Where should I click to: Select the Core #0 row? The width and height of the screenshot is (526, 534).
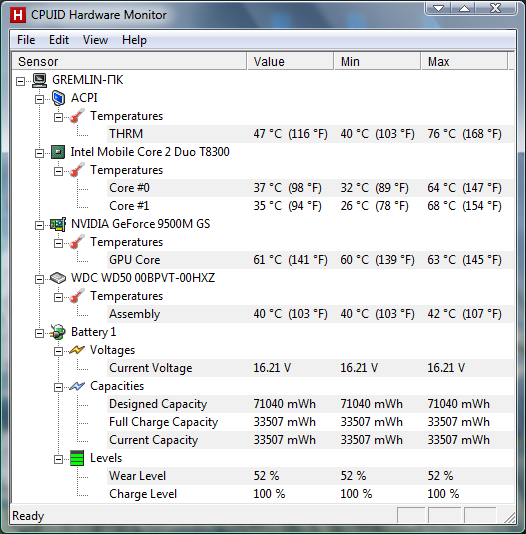[310, 188]
